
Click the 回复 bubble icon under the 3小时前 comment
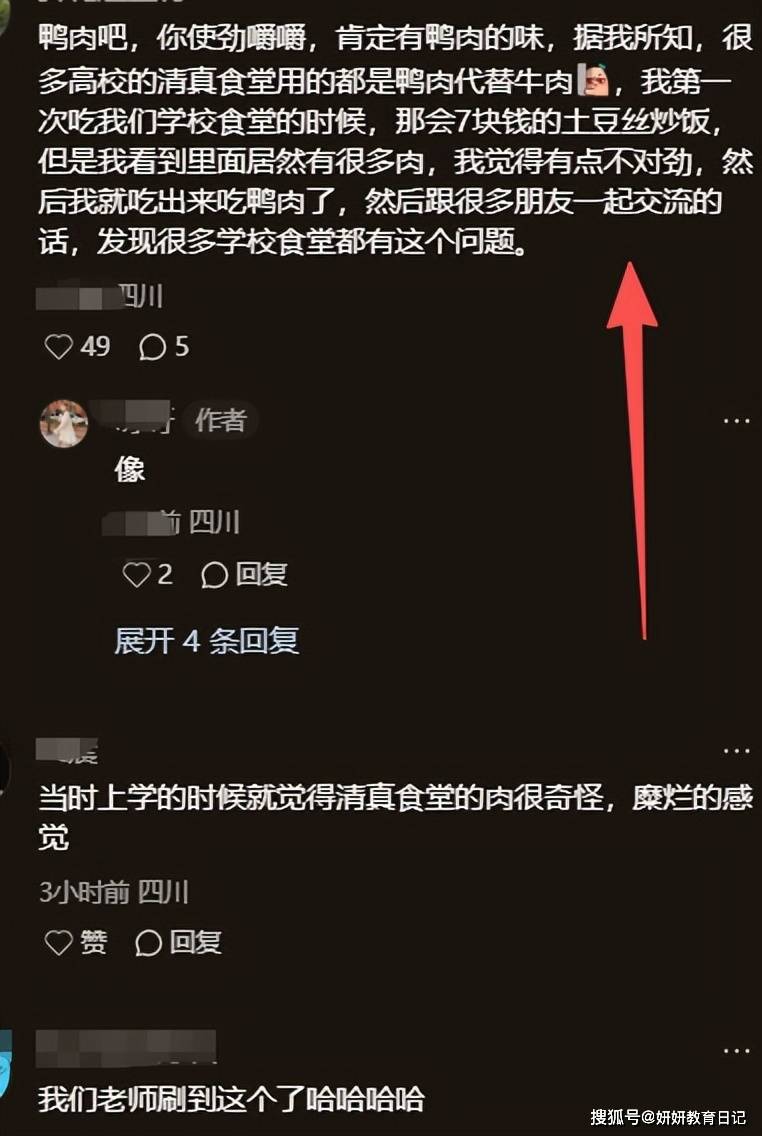[x=148, y=943]
